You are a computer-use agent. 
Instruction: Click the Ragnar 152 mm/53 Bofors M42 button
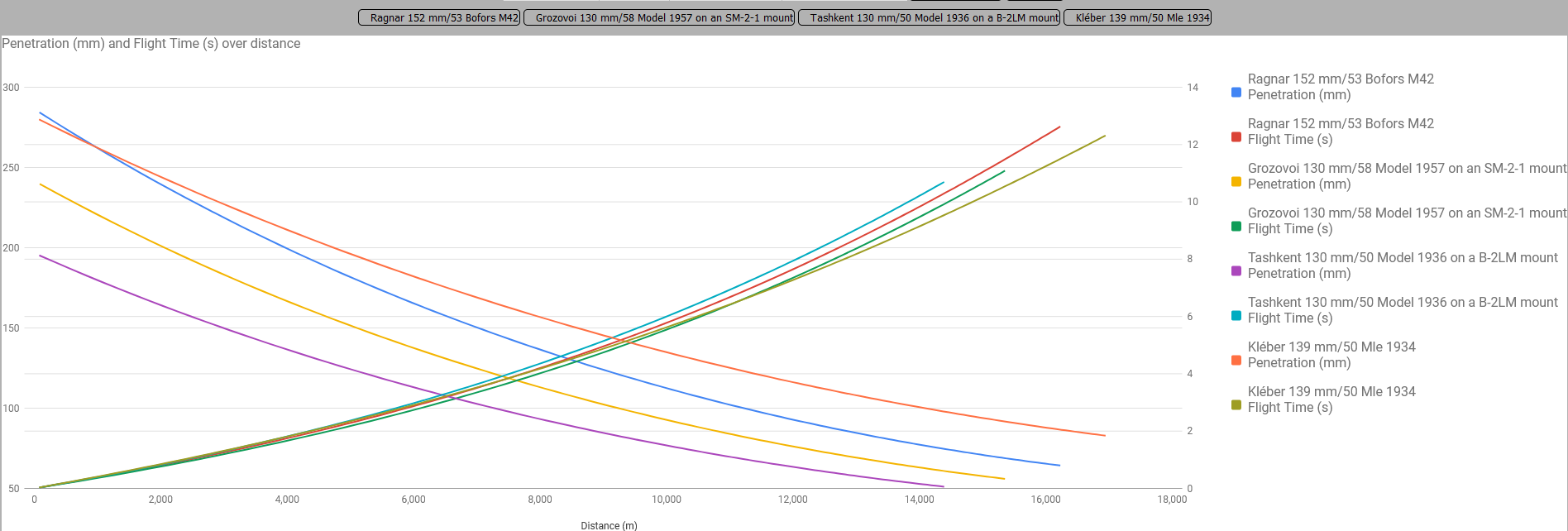(439, 17)
